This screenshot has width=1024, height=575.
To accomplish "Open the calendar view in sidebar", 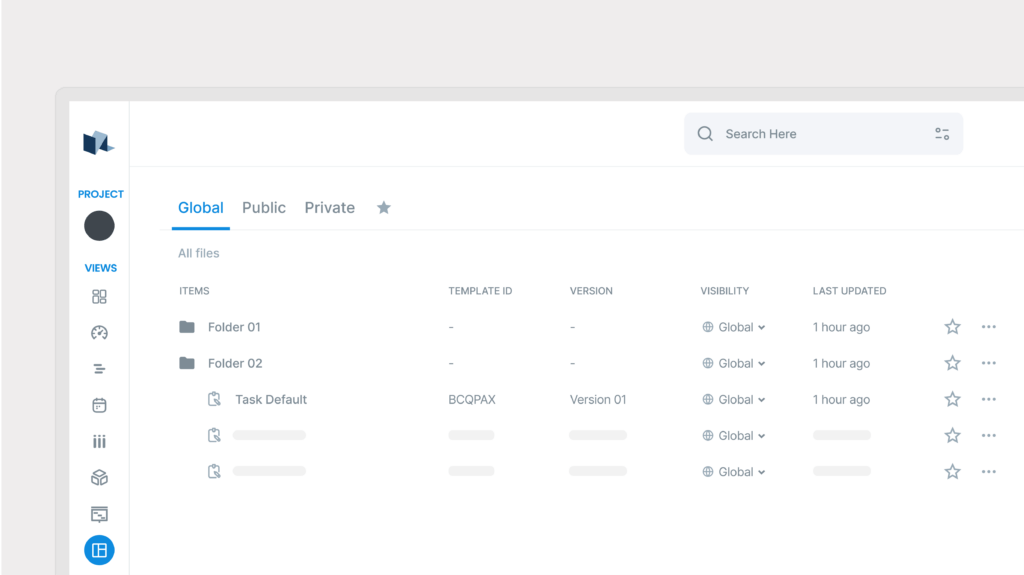I will [99, 406].
